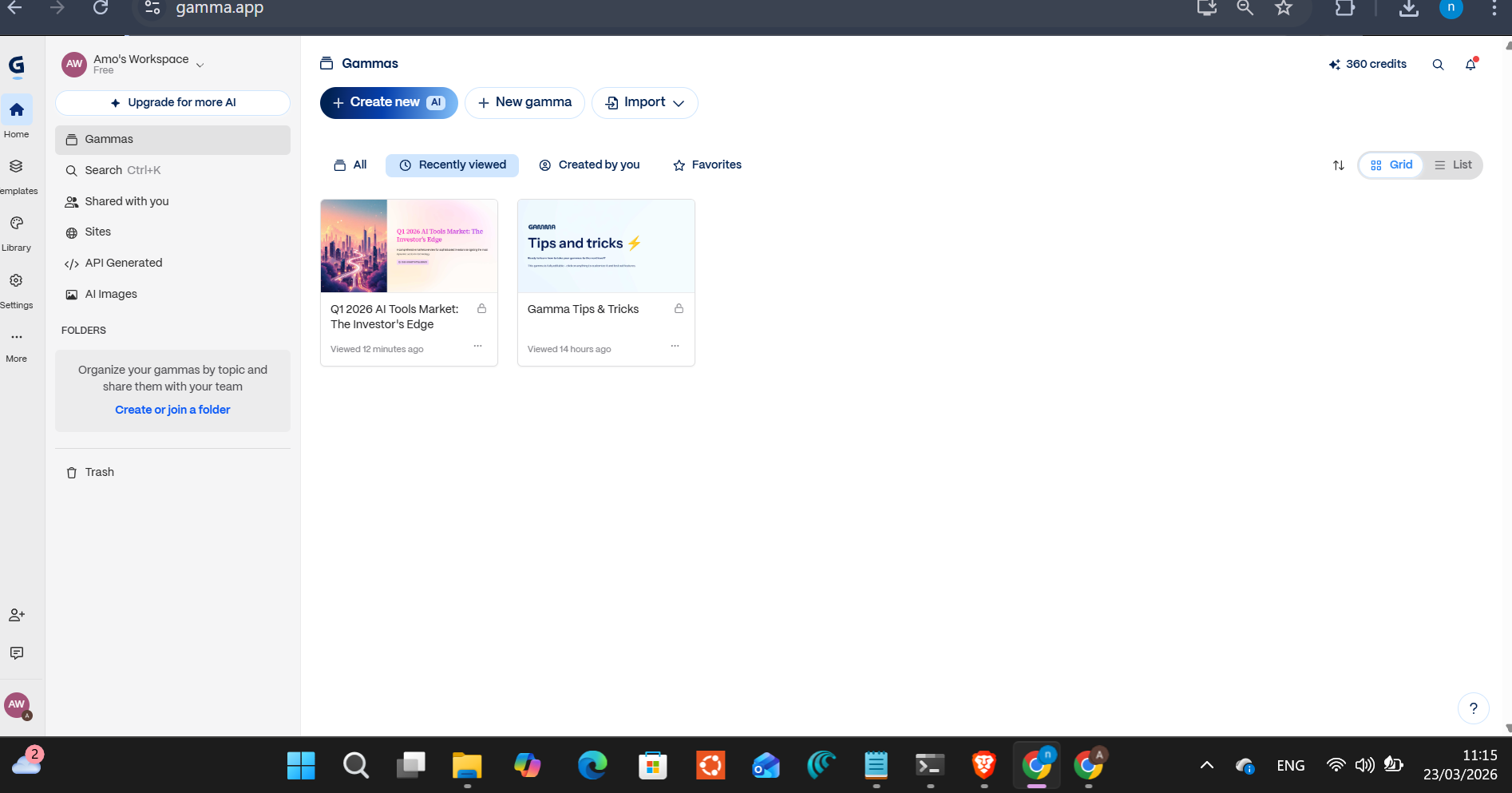
Task: Open AI Images in the sidebar
Action: pos(172,295)
